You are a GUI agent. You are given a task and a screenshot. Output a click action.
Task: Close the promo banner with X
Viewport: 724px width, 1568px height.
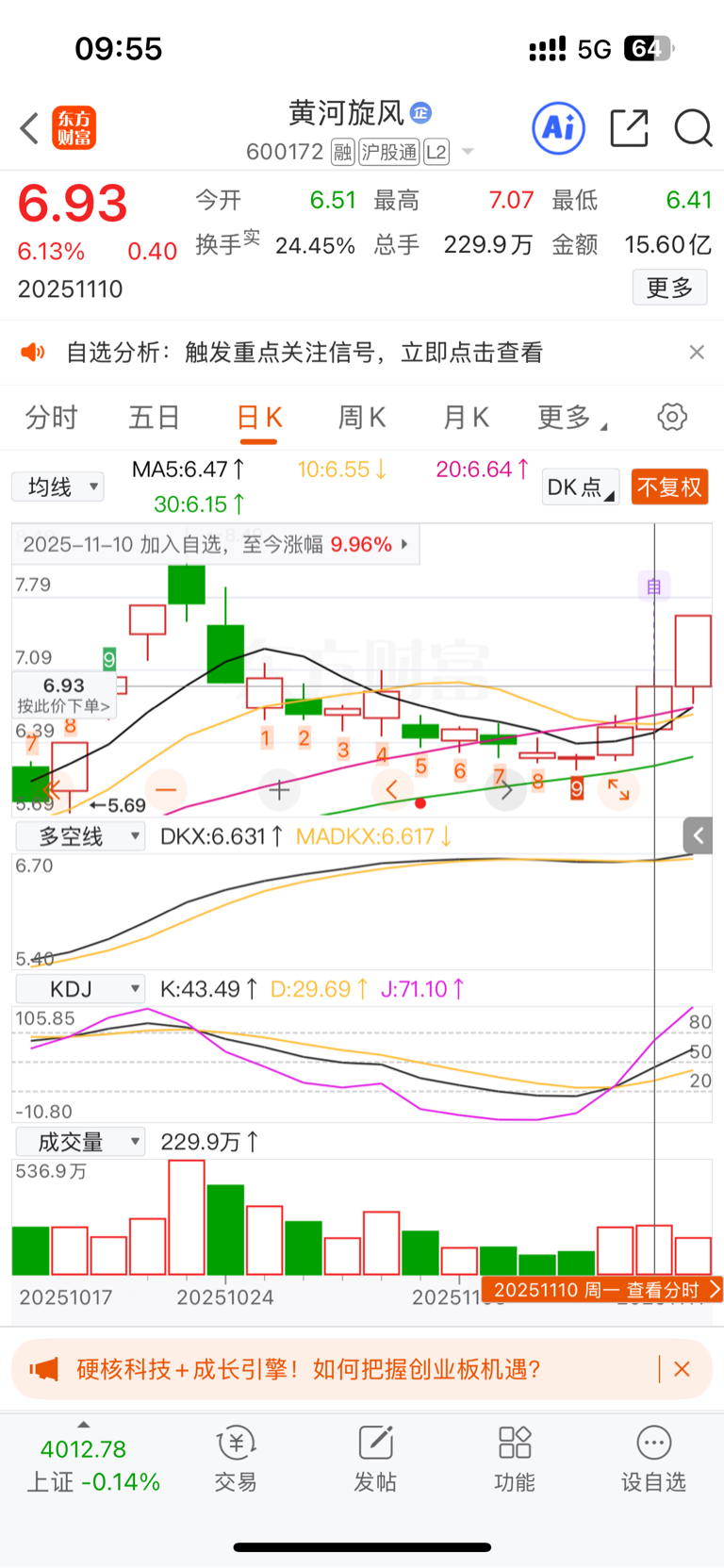[x=683, y=1369]
